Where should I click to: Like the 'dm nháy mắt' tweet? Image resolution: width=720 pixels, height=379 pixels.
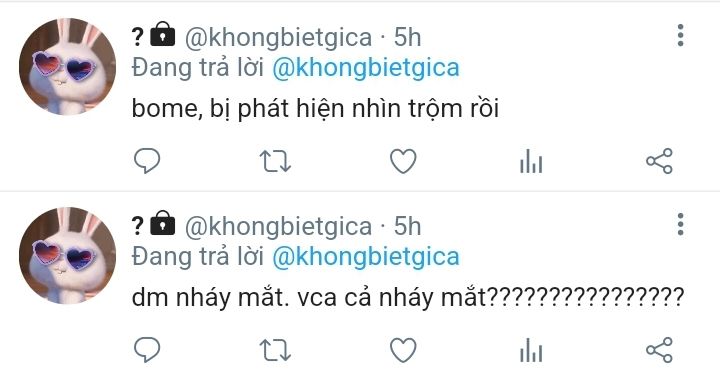pos(403,351)
